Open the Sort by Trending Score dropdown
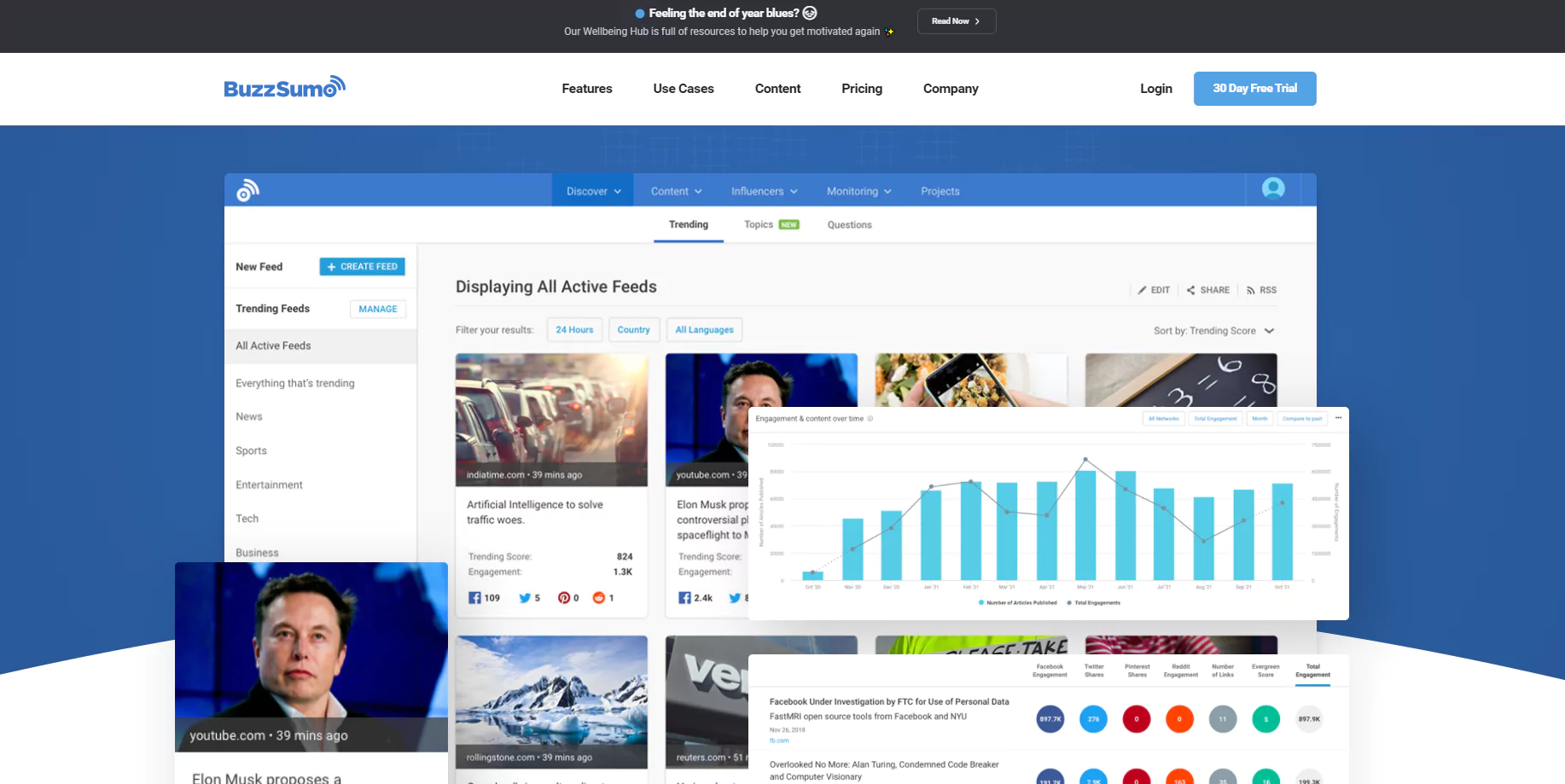This screenshot has width=1565, height=784. pos(1213,331)
